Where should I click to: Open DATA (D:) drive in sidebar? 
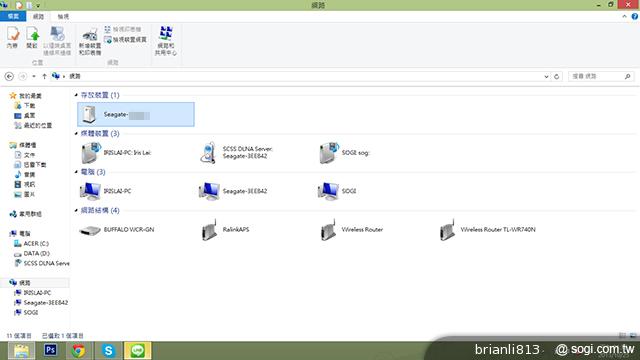[32, 253]
